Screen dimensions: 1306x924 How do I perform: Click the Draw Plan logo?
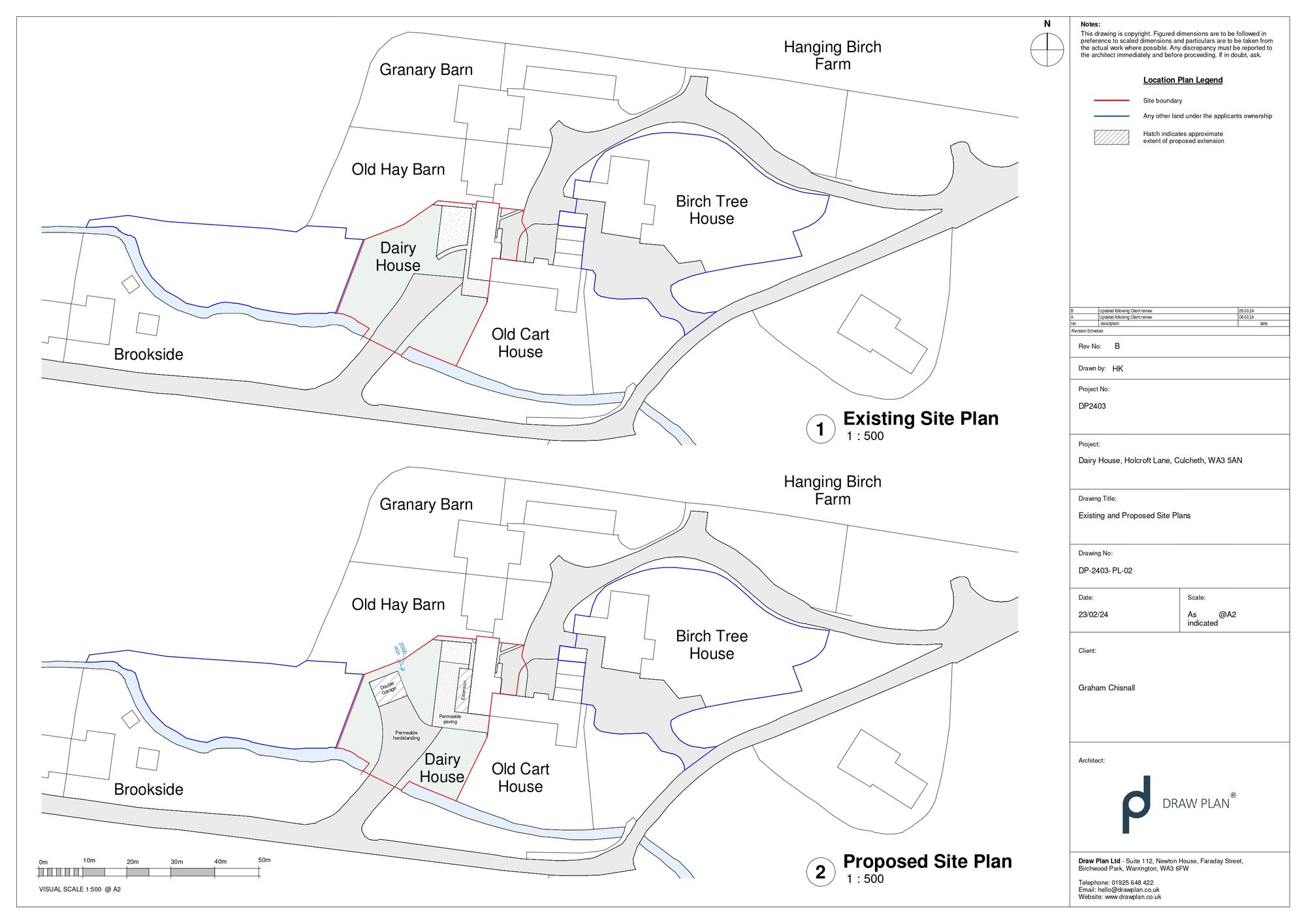click(1179, 804)
